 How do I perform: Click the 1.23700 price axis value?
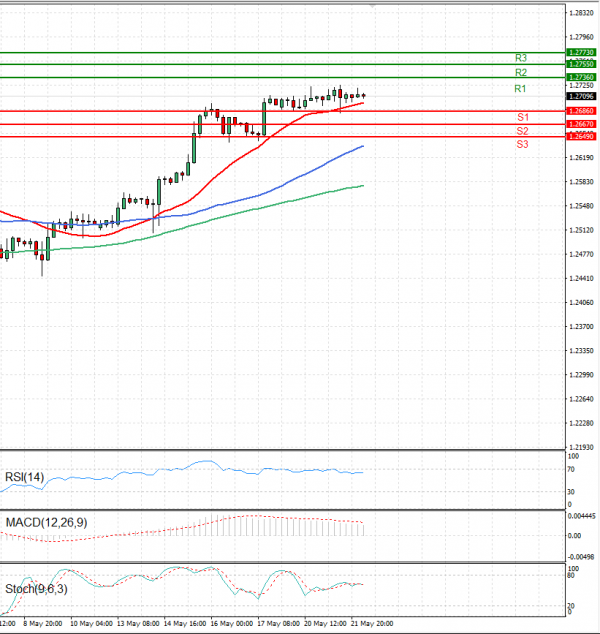(x=581, y=327)
